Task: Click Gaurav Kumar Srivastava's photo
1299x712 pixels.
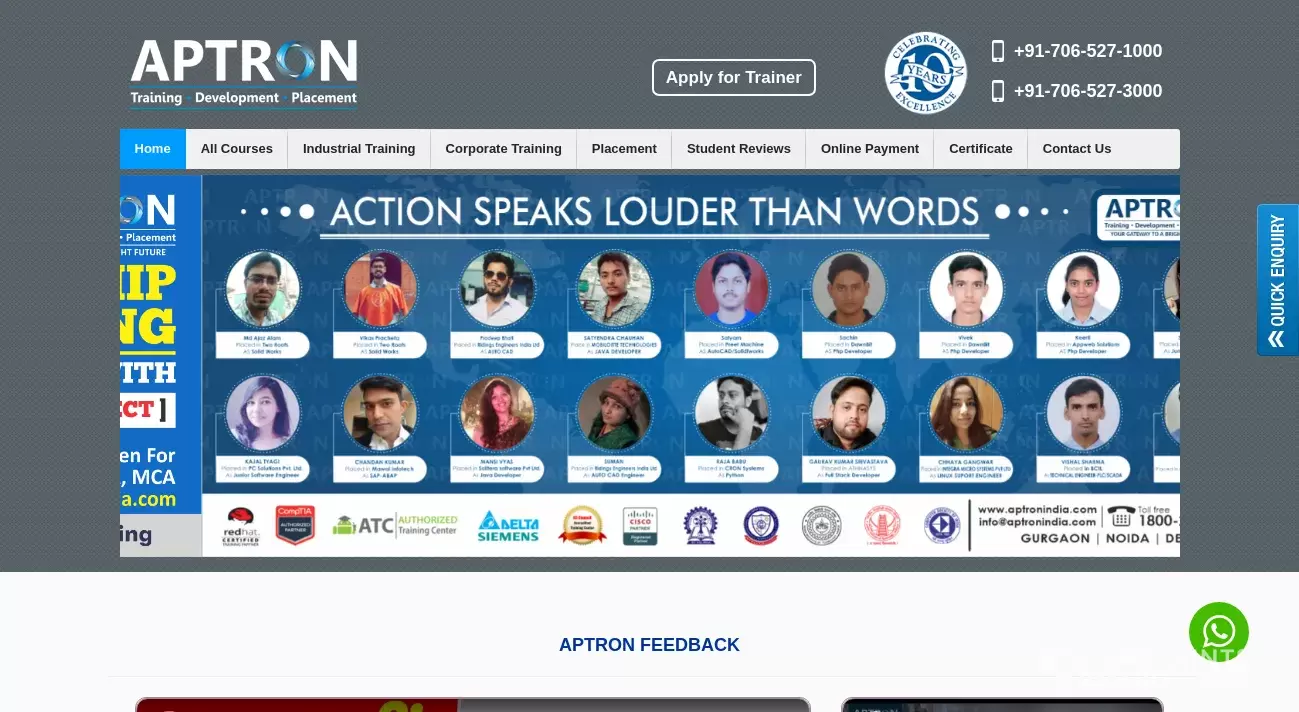Action: (x=848, y=414)
